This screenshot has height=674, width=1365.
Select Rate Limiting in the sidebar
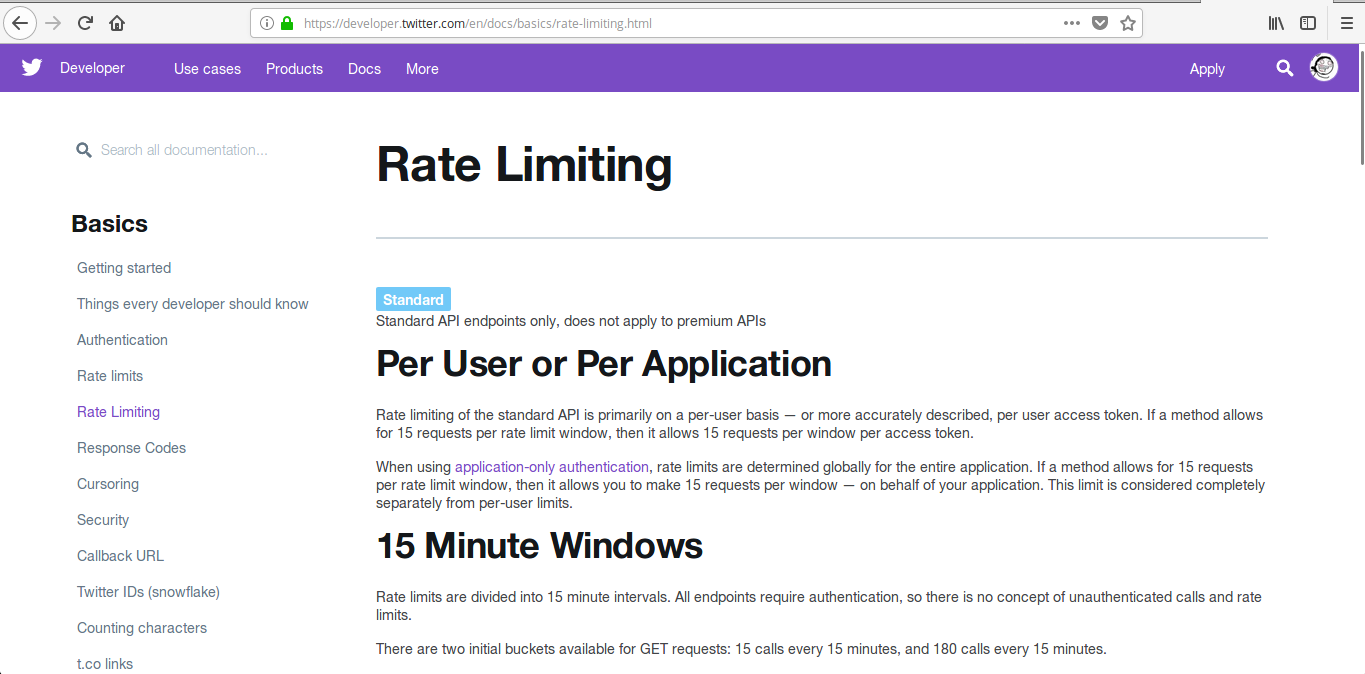tap(118, 412)
